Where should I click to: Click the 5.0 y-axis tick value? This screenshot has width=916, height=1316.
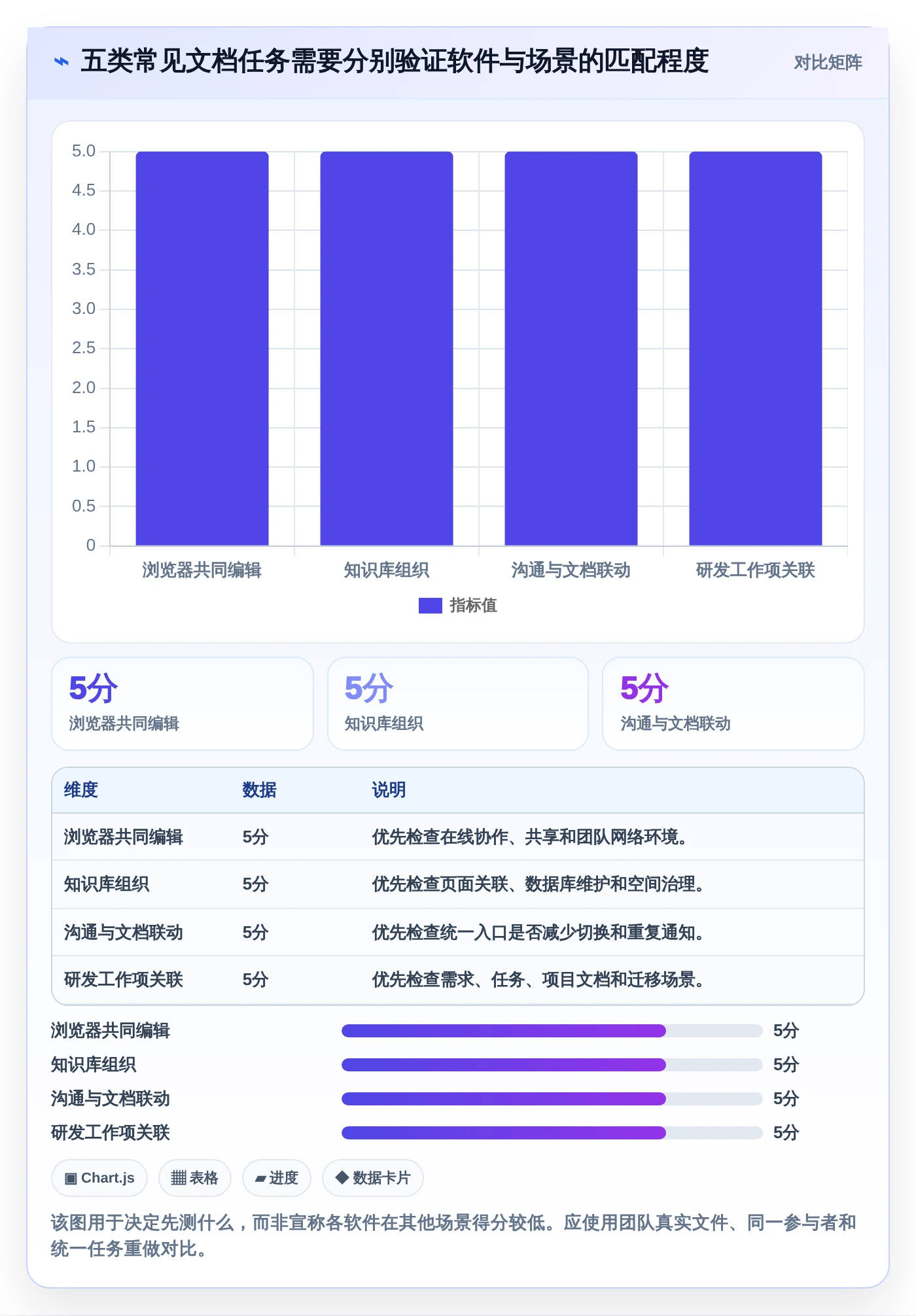(84, 151)
